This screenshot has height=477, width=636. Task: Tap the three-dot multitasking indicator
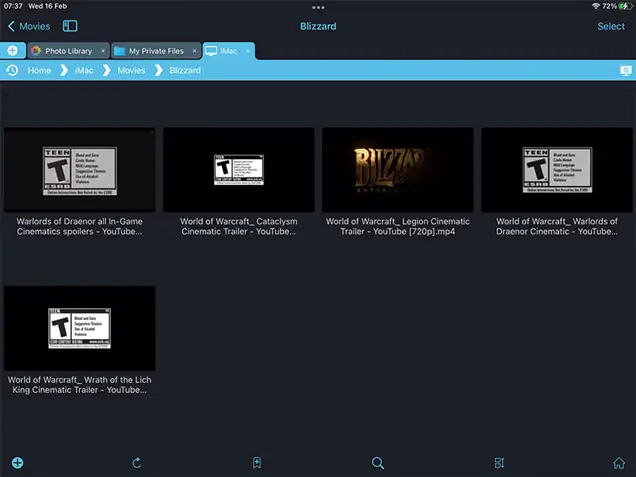point(318,7)
